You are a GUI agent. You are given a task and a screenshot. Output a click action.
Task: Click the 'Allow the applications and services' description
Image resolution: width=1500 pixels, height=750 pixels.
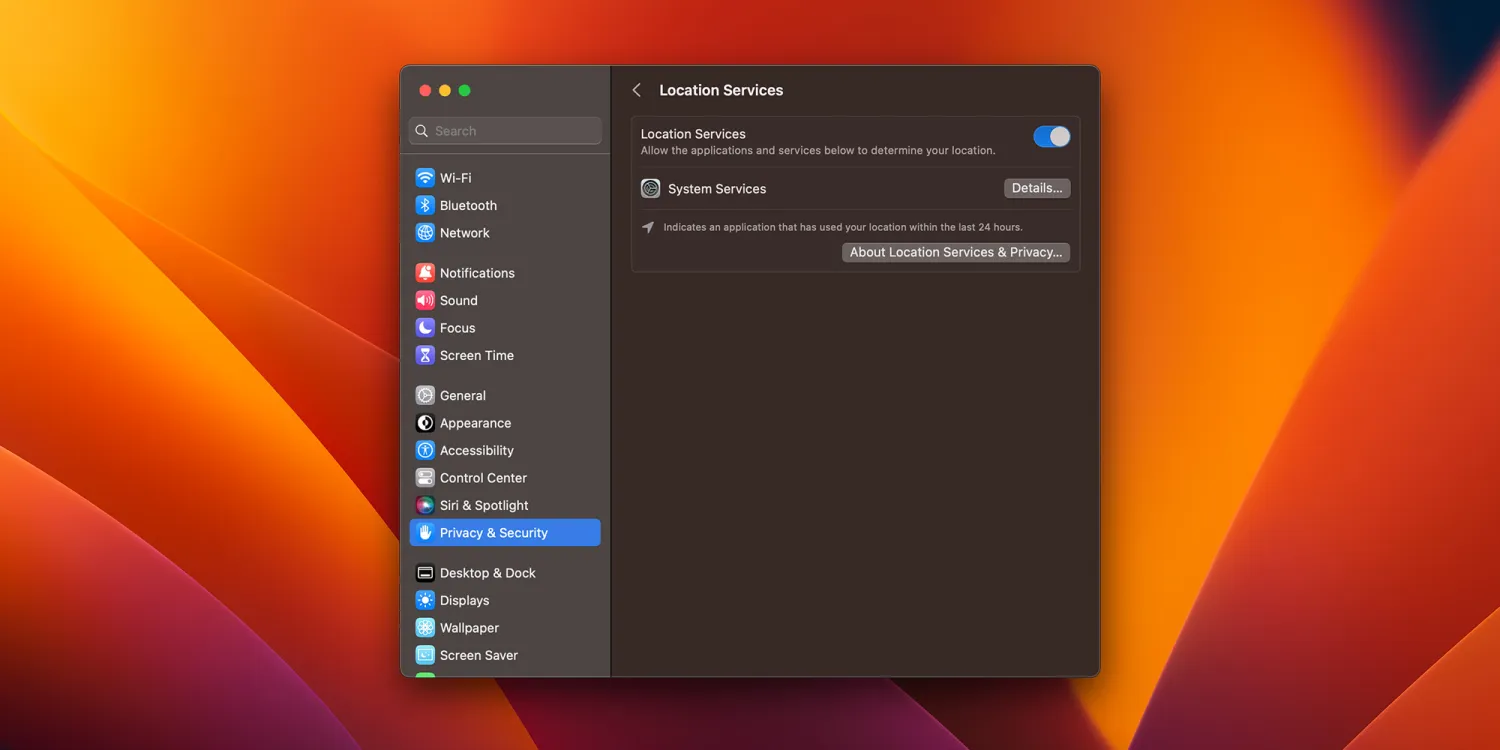[818, 150]
